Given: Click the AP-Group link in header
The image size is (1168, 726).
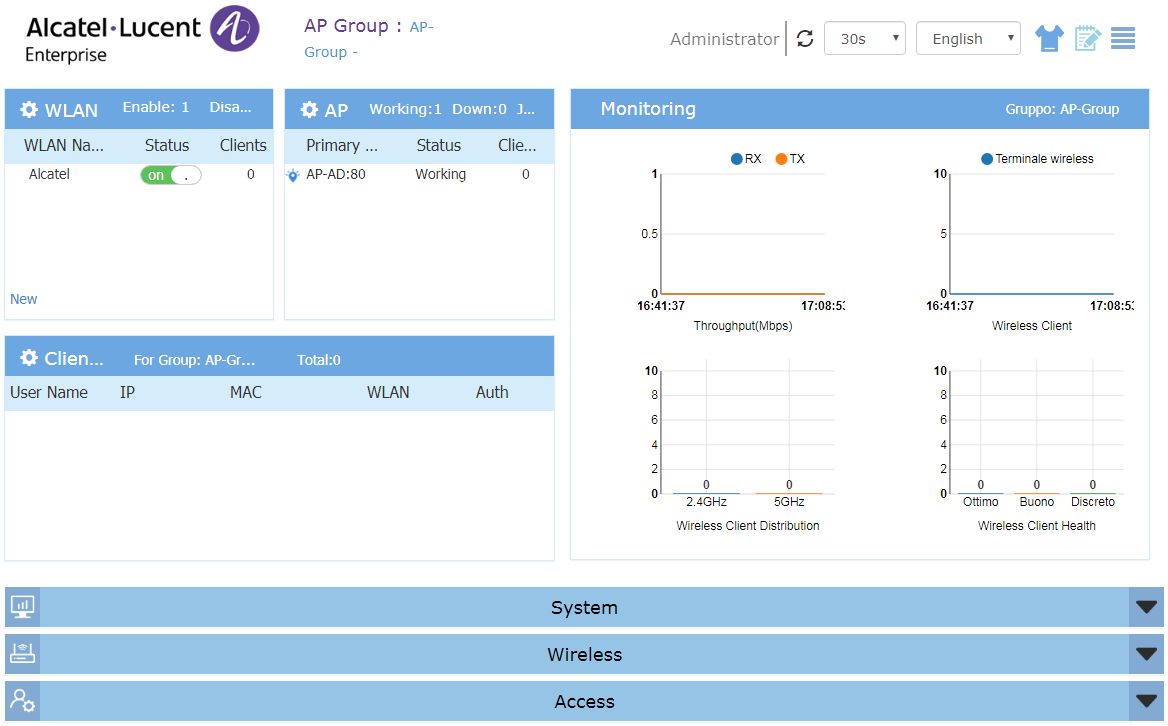Looking at the screenshot, I should point(421,27).
